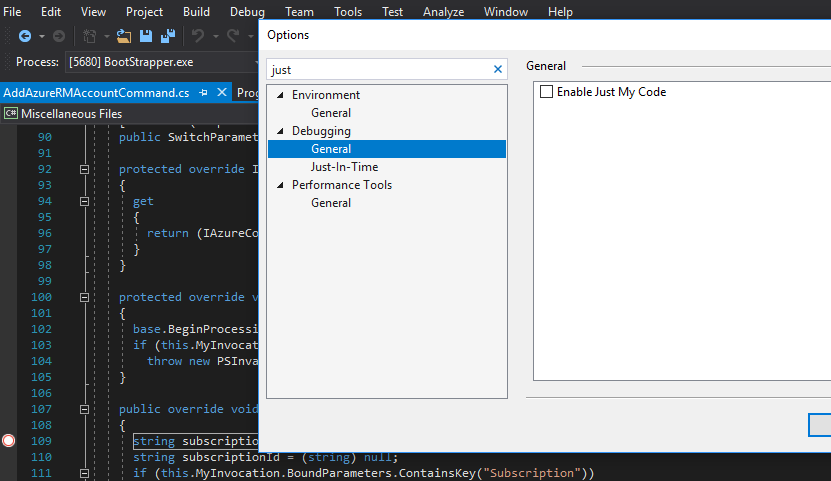Open the Analyze menu
The width and height of the screenshot is (831, 481).
click(444, 12)
